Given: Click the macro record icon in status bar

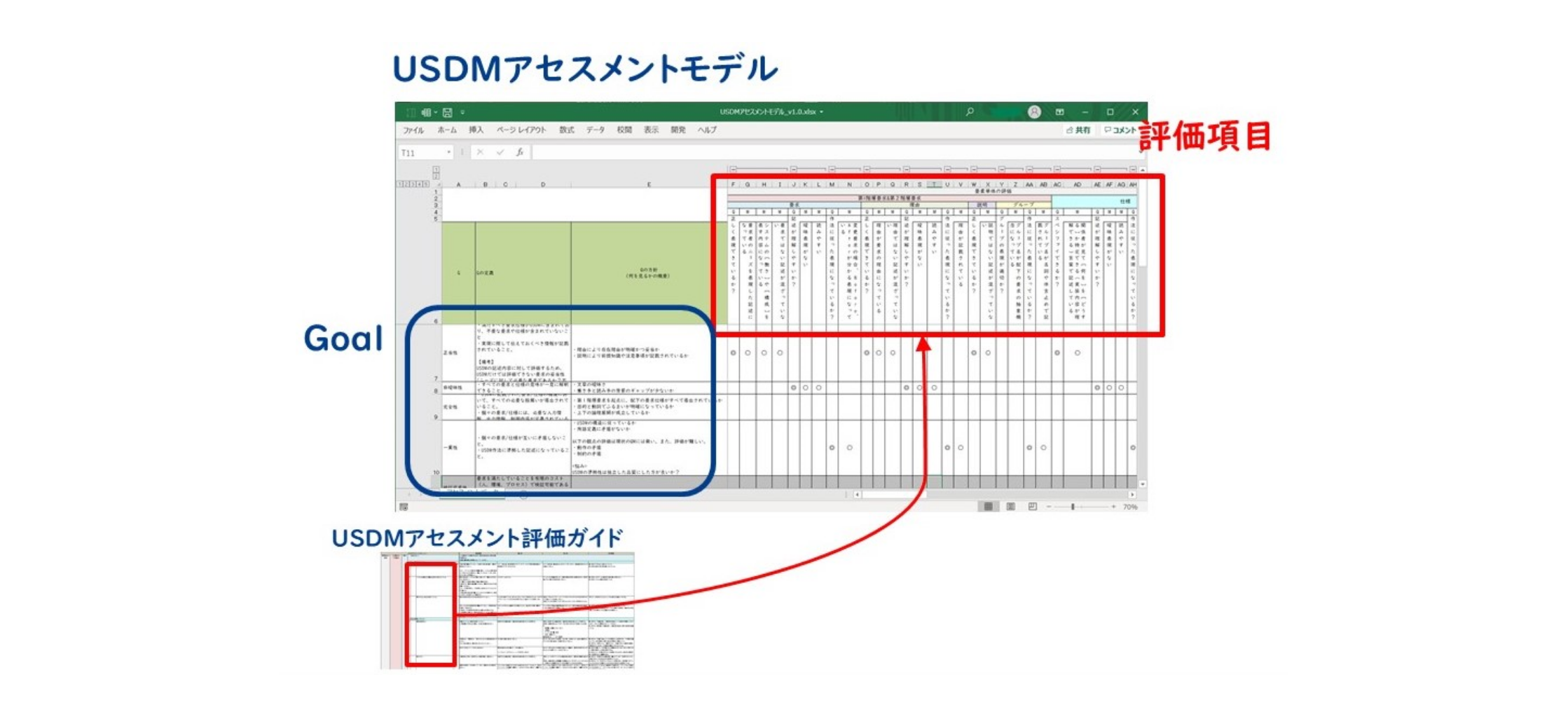Looking at the screenshot, I should tap(404, 507).
